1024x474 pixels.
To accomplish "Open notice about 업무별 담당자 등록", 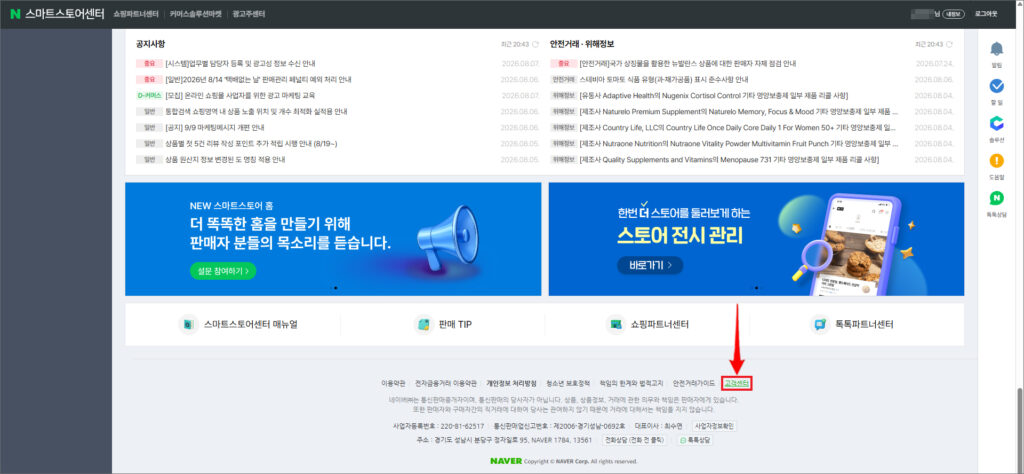I will [x=241, y=64].
